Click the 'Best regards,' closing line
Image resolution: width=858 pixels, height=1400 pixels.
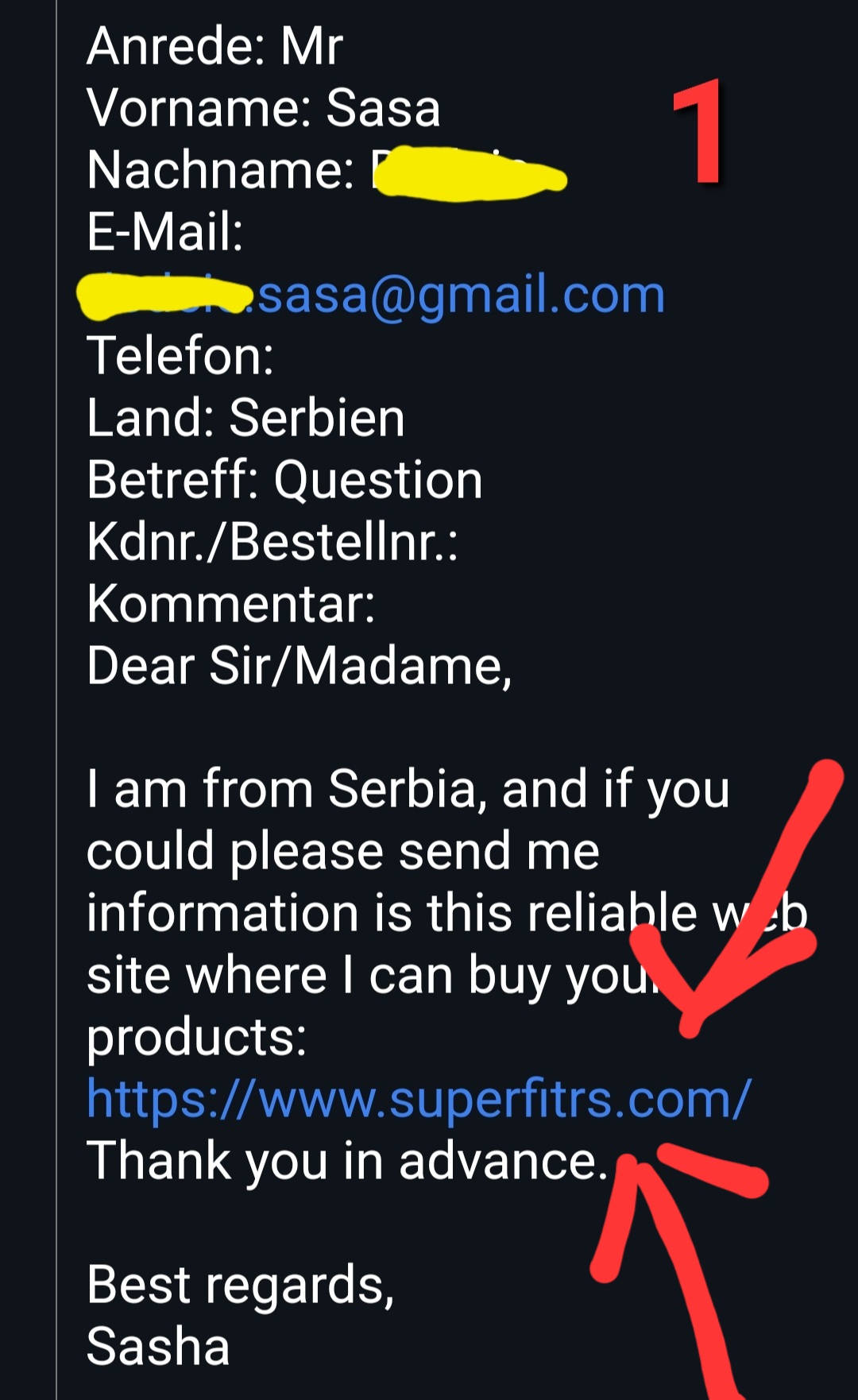pyautogui.click(x=241, y=1286)
